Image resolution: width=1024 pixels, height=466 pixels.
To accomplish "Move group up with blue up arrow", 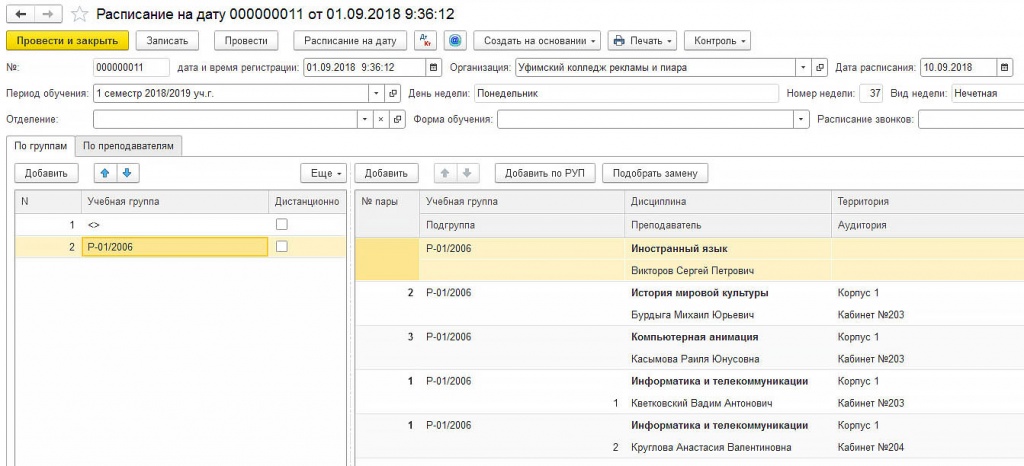I will [106, 173].
